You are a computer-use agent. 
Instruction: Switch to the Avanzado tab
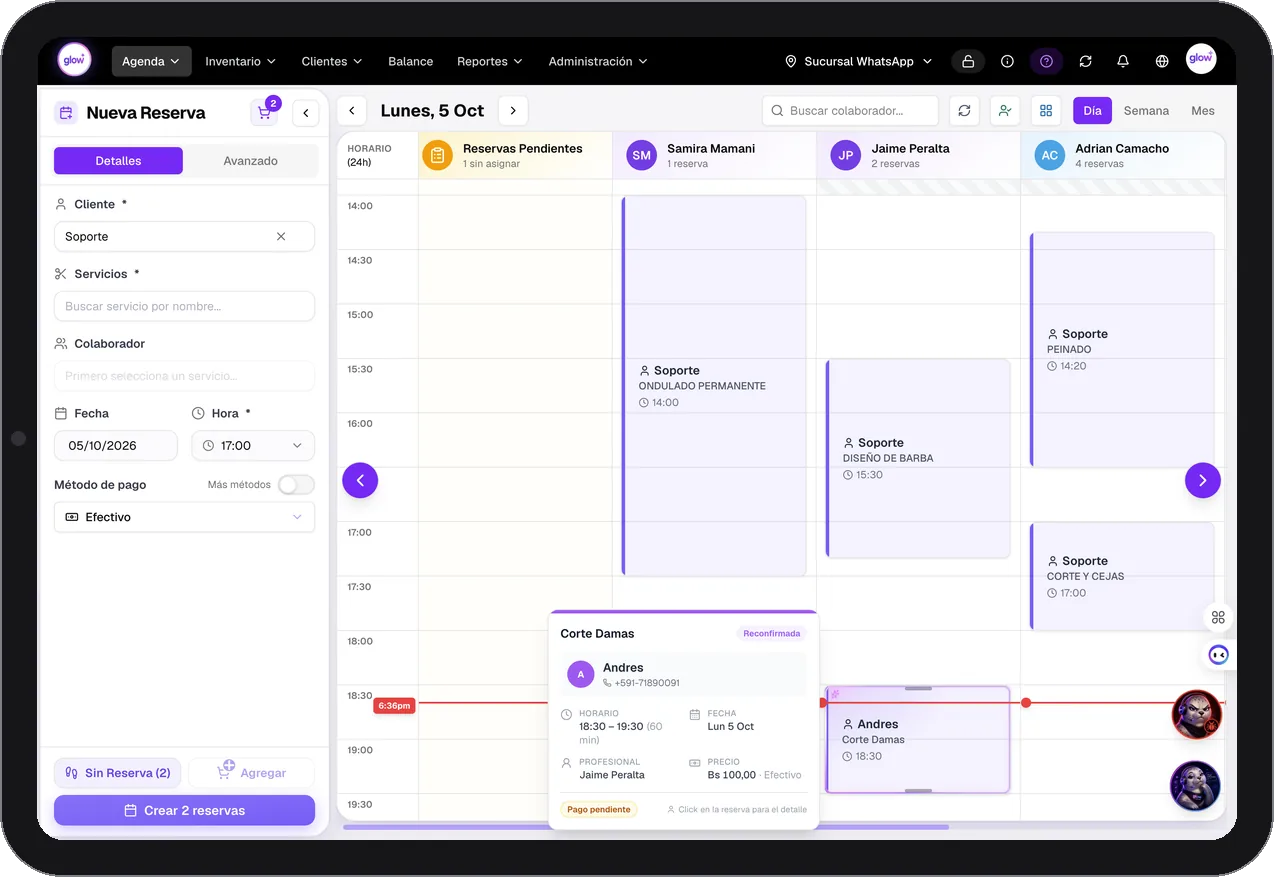point(251,161)
